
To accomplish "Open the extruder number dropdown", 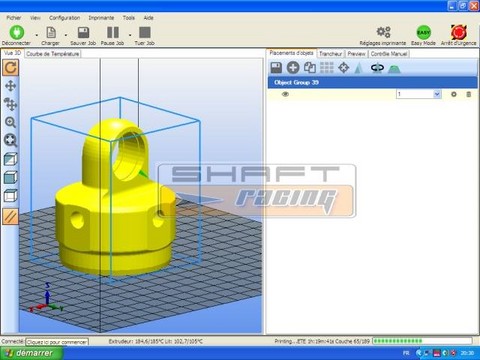I will [437, 94].
